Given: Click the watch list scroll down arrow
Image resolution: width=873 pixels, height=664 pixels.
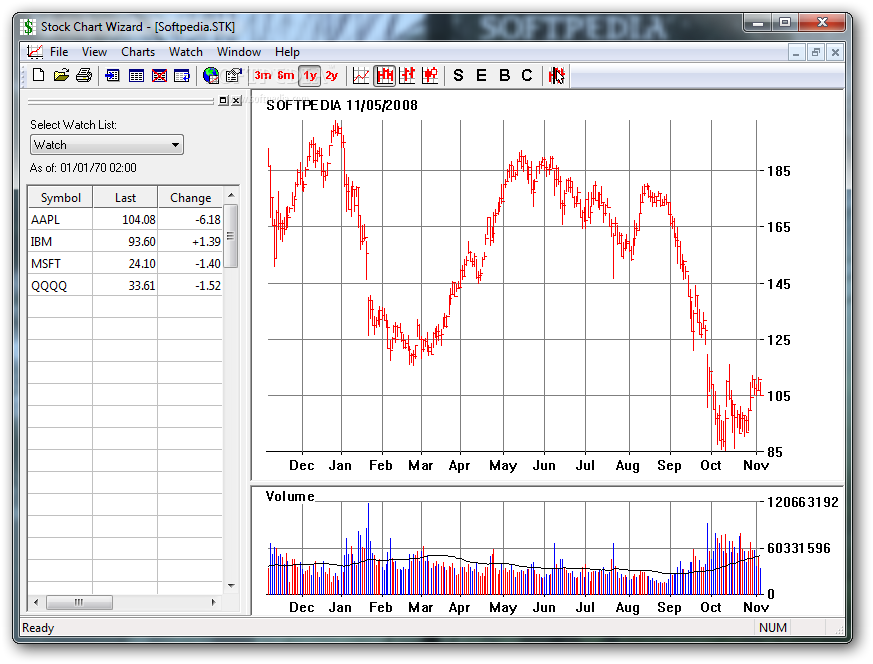Looking at the screenshot, I should click(231, 586).
